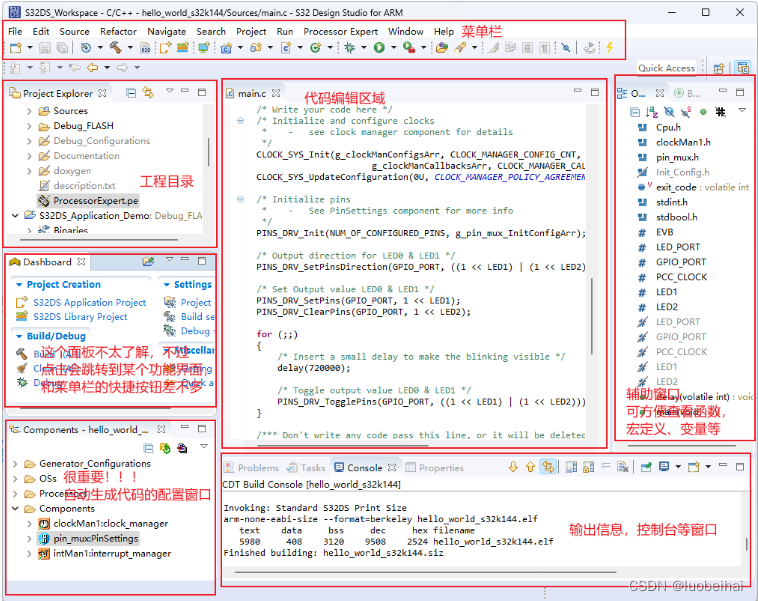
Task: Click the External Tools run icon
Action: pos(409,47)
